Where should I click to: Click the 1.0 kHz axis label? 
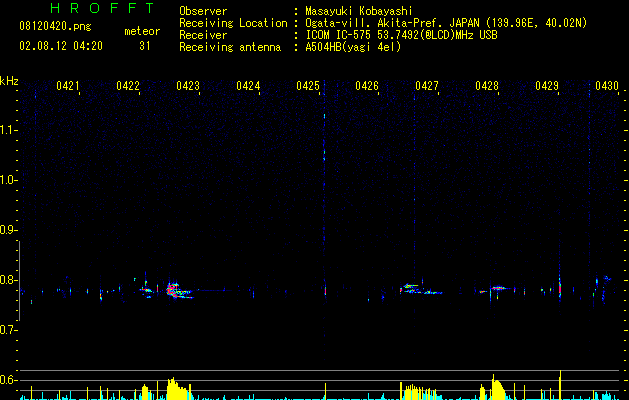(7, 180)
